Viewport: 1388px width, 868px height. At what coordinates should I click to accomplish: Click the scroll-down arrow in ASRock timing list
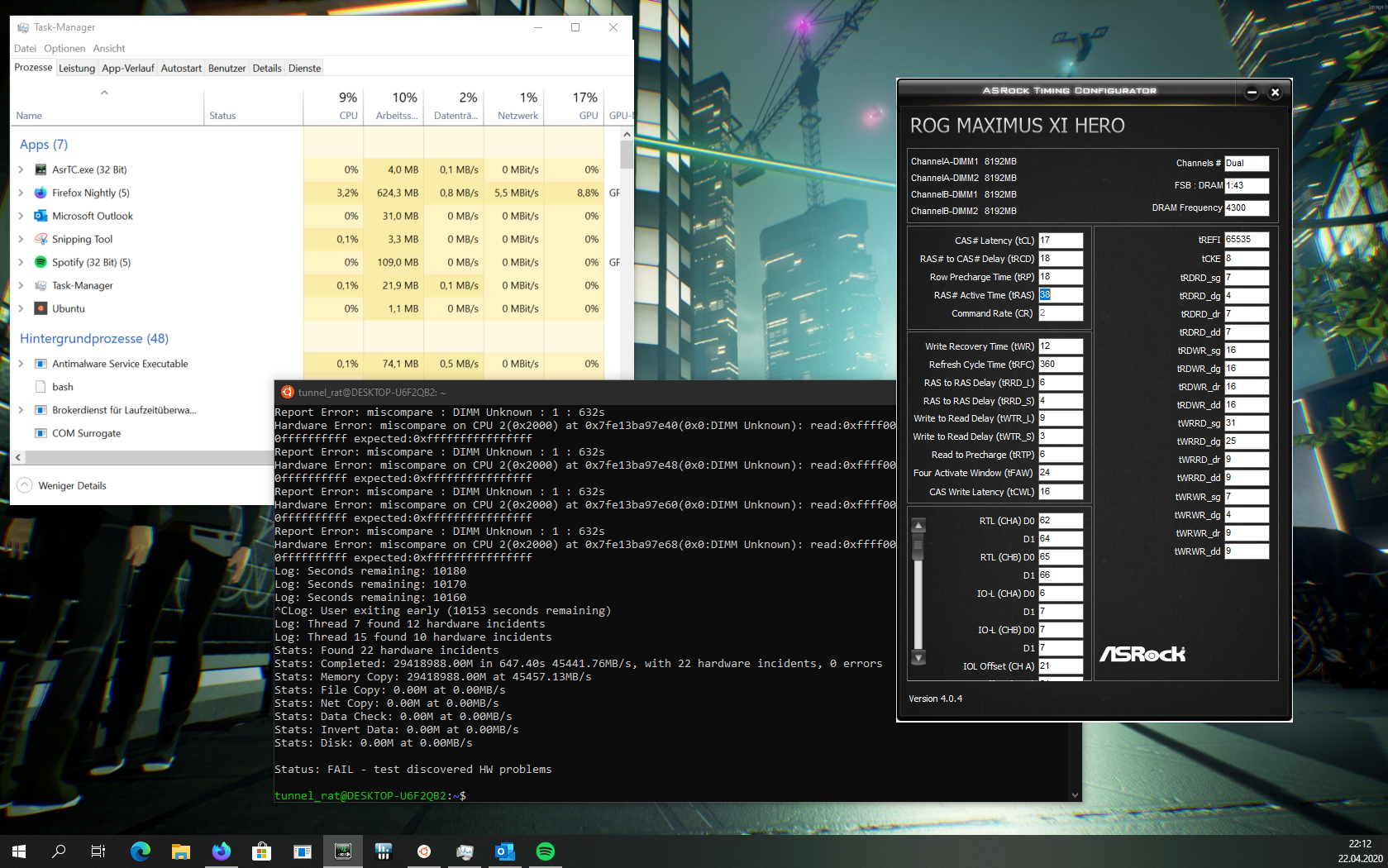[x=918, y=658]
